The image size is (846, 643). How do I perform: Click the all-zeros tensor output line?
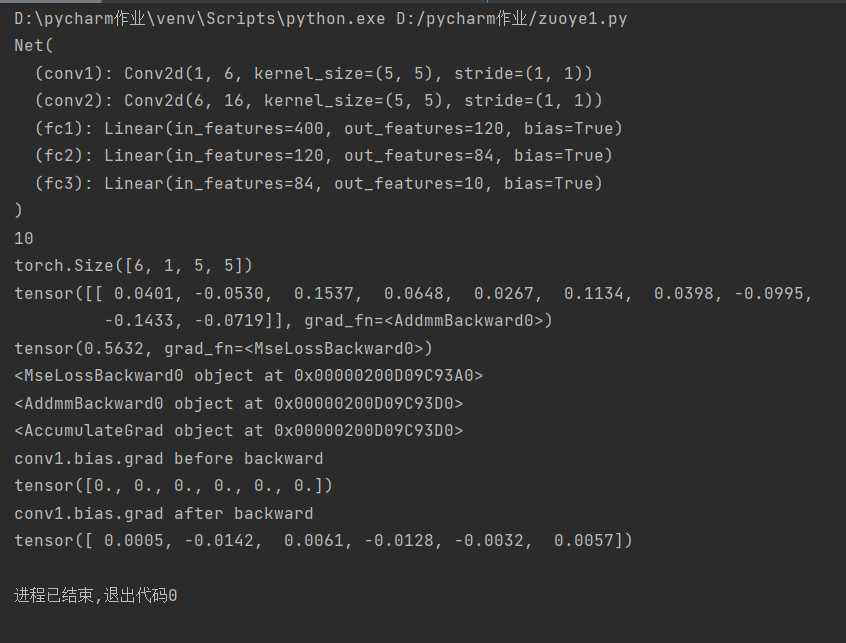(x=173, y=486)
